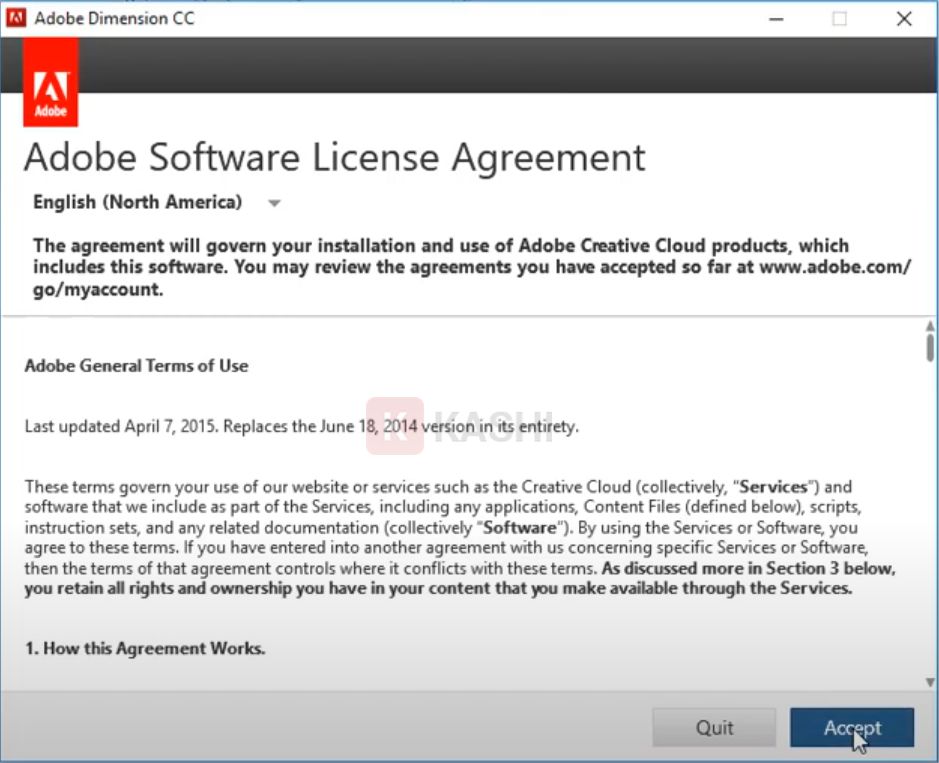Maximize the Adobe Dimension CC installer window
Image resolution: width=939 pixels, height=763 pixels.
pyautogui.click(x=839, y=18)
